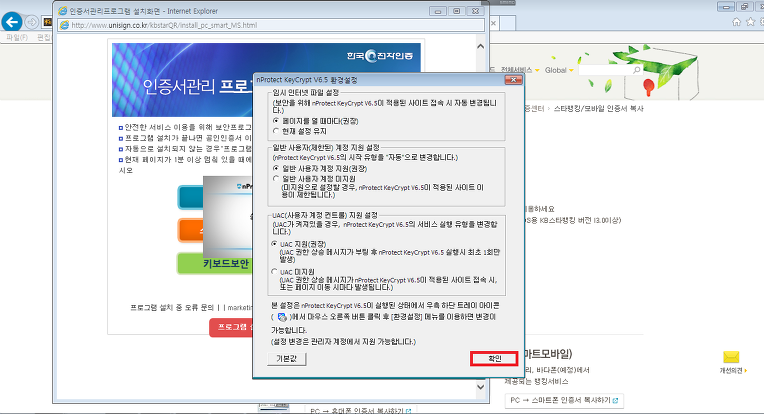
Task: Click the bank page search input field
Action: pos(606,70)
